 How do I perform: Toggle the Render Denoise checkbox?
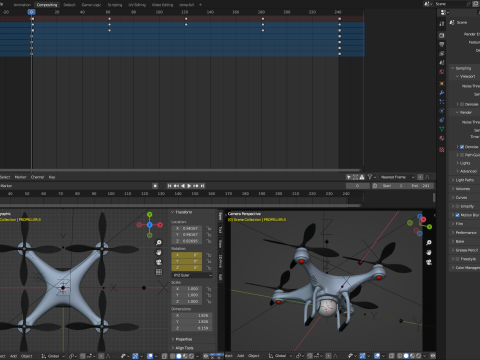tap(462, 147)
